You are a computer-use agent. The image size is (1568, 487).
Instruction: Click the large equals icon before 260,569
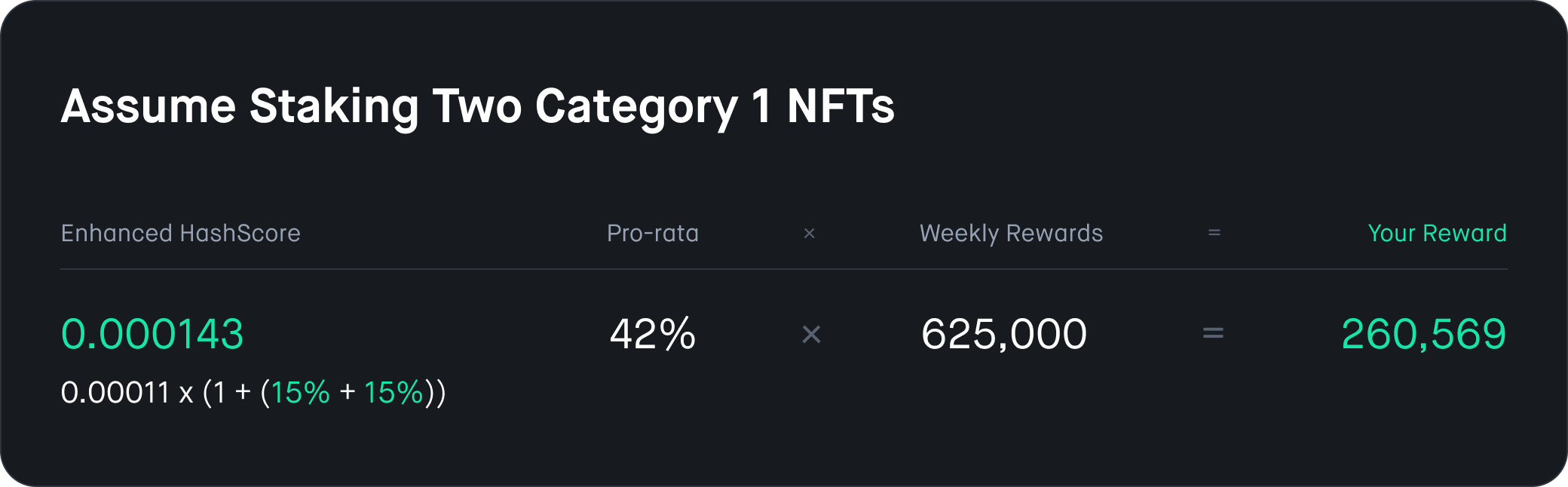(1213, 332)
